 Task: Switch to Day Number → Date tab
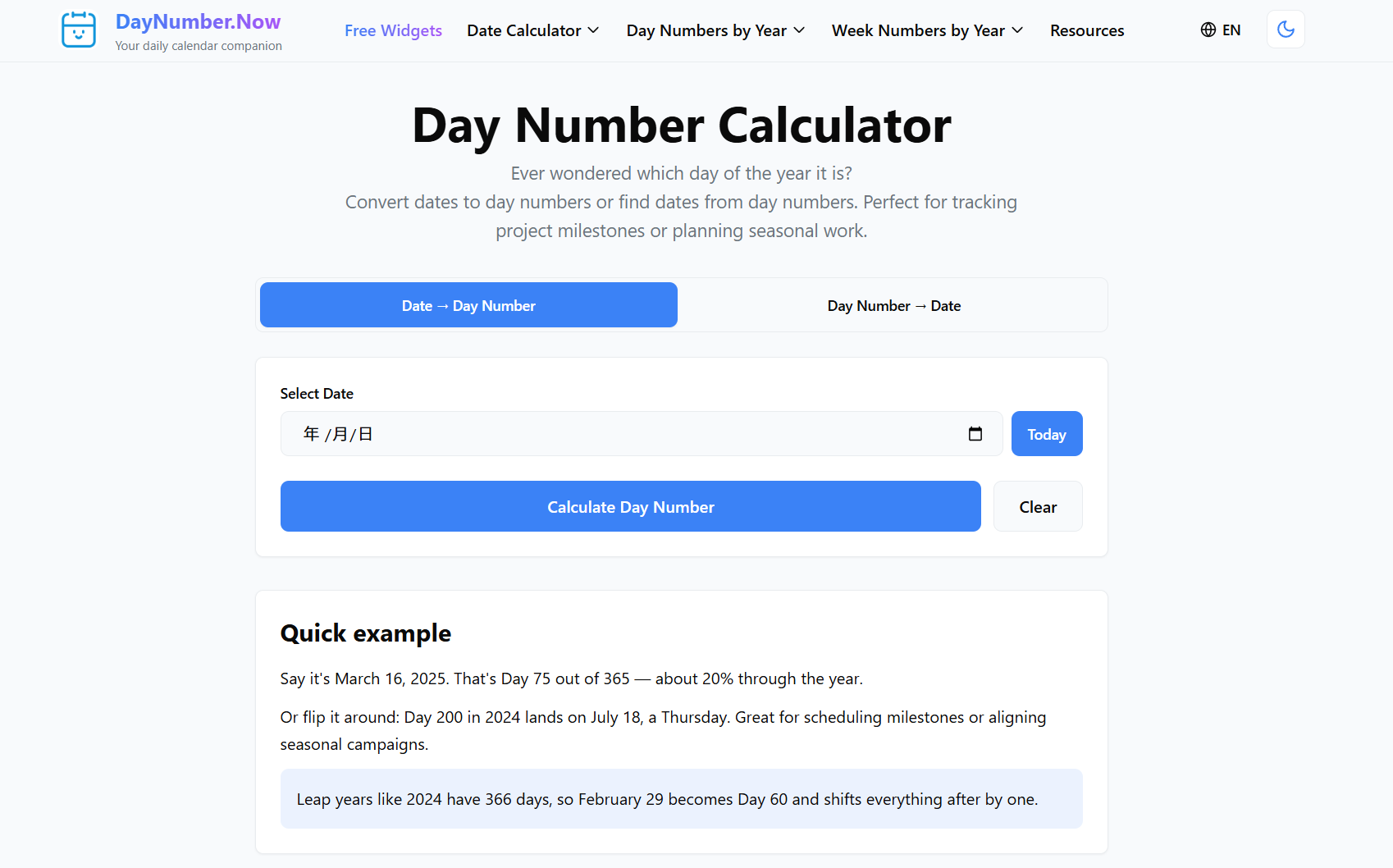coord(893,306)
